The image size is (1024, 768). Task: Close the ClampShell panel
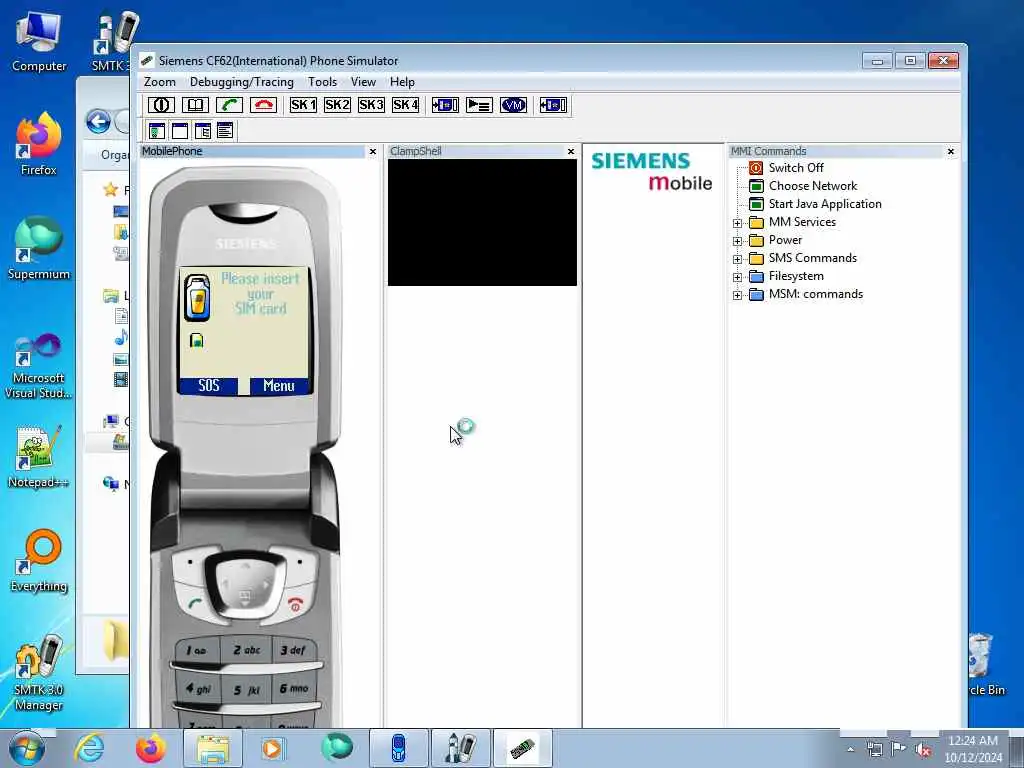point(571,152)
